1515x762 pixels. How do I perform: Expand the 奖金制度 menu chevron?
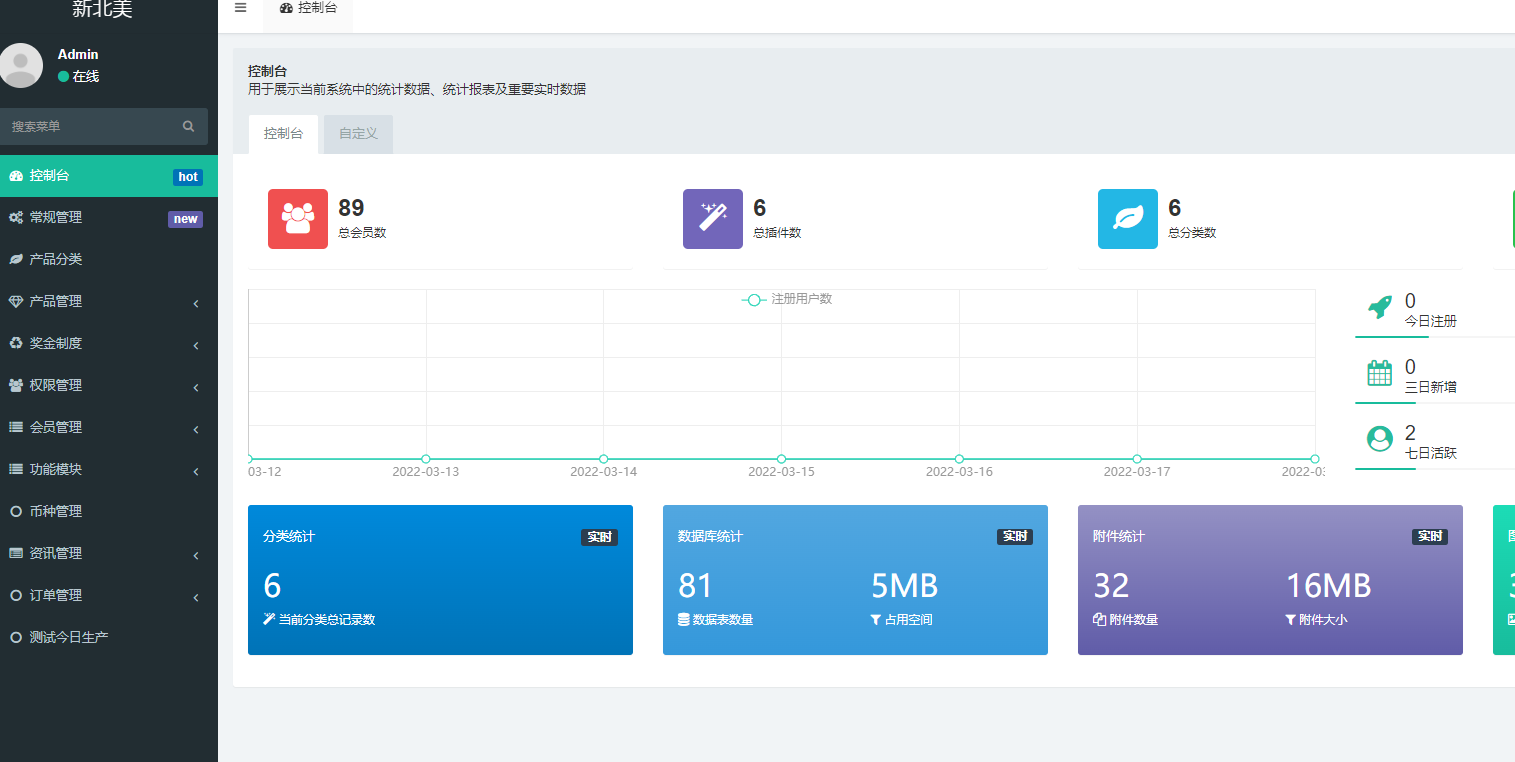click(x=196, y=345)
